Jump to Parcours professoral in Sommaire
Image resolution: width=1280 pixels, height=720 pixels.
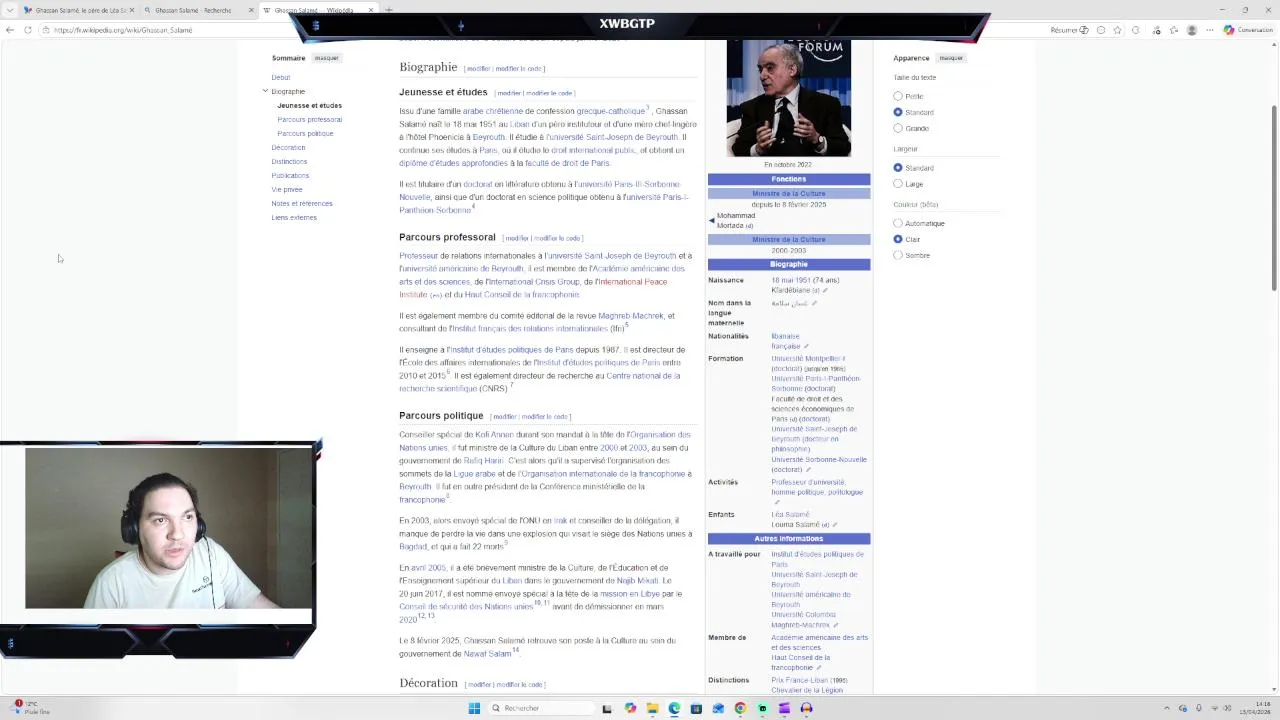pyautogui.click(x=310, y=119)
